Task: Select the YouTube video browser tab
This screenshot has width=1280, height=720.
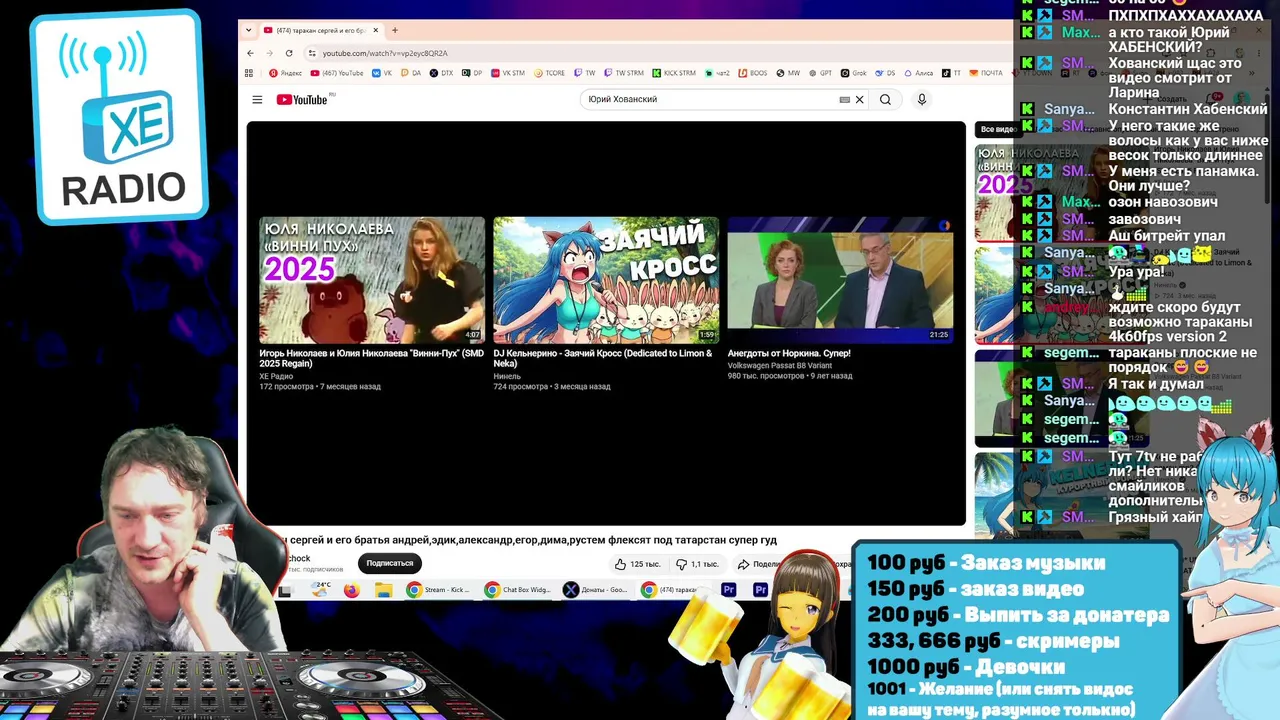Action: [x=320, y=30]
